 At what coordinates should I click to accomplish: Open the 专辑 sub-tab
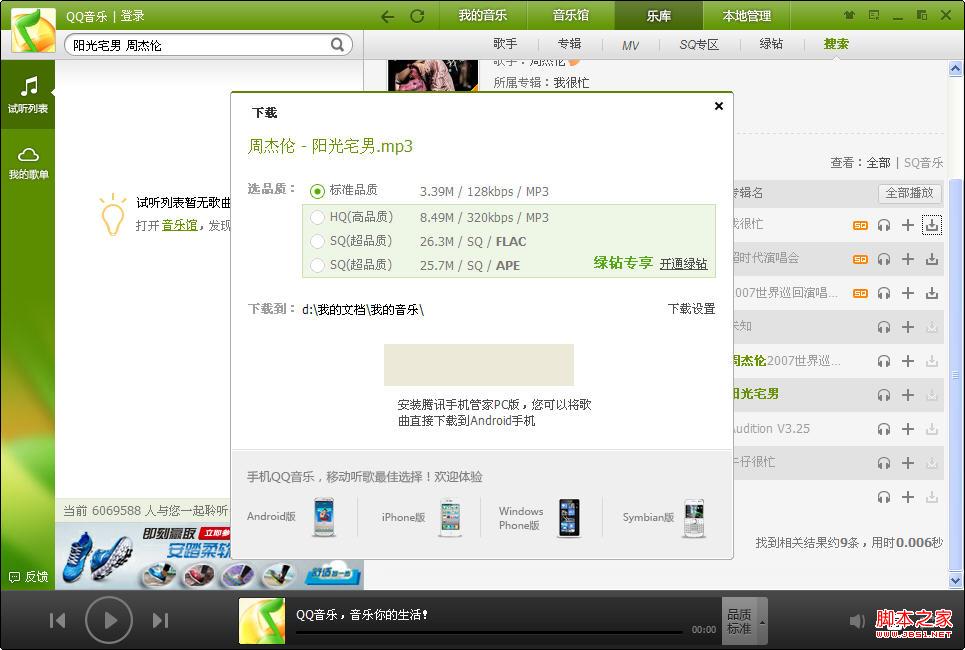[x=569, y=44]
